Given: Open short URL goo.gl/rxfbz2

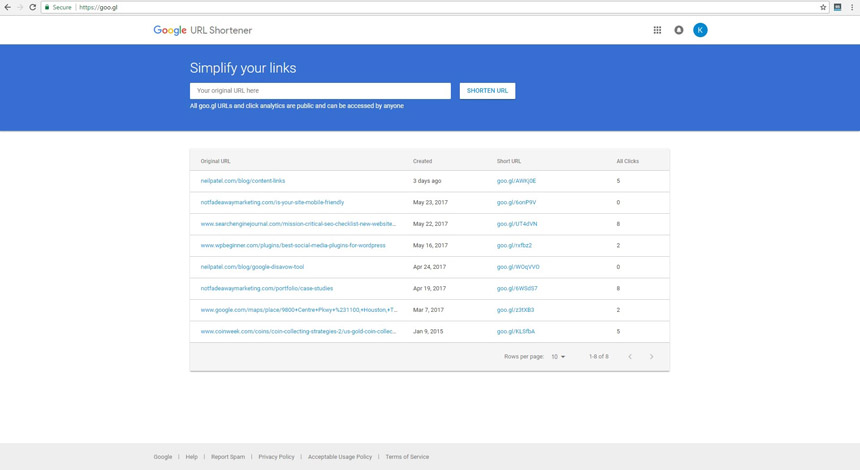Looking at the screenshot, I should [514, 246].
